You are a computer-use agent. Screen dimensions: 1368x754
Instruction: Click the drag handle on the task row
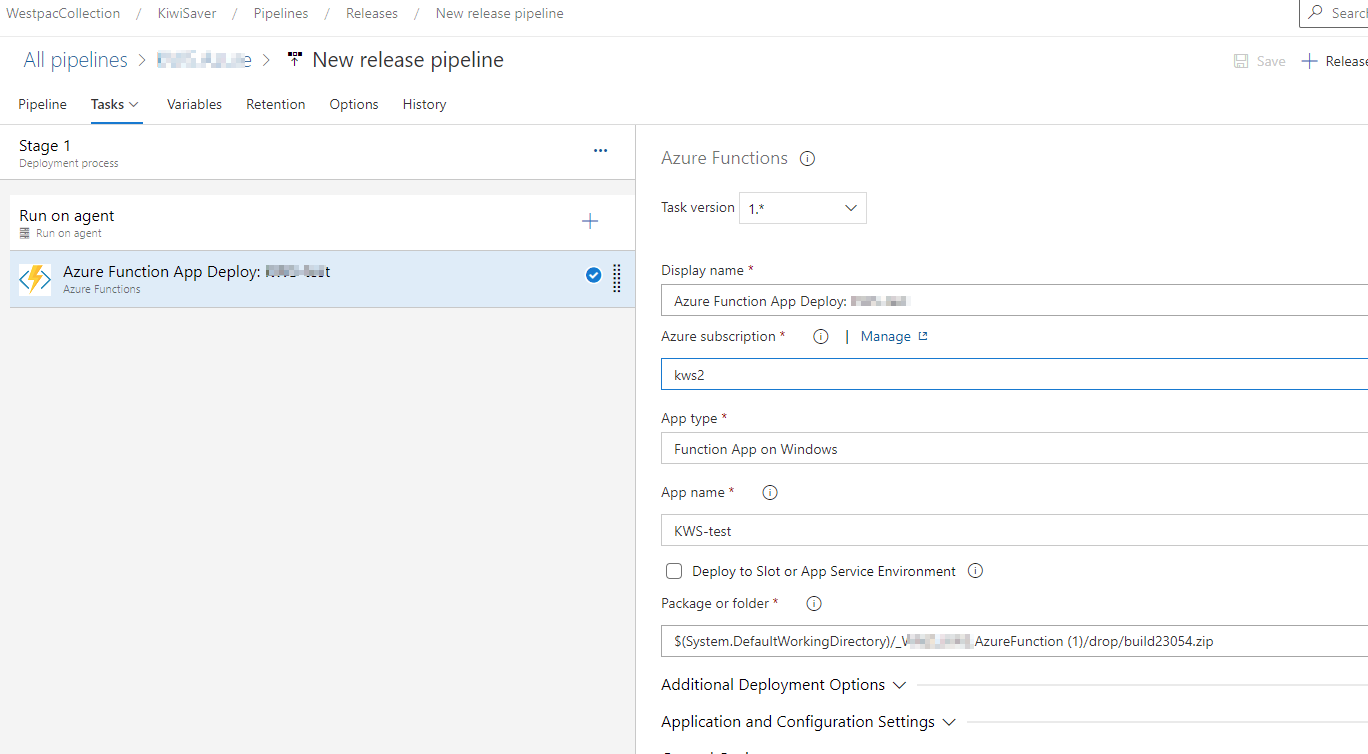tap(616, 278)
